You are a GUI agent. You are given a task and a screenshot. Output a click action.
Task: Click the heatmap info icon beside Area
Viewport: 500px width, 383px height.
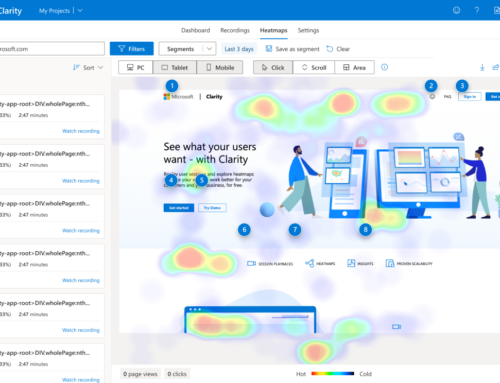[384, 67]
